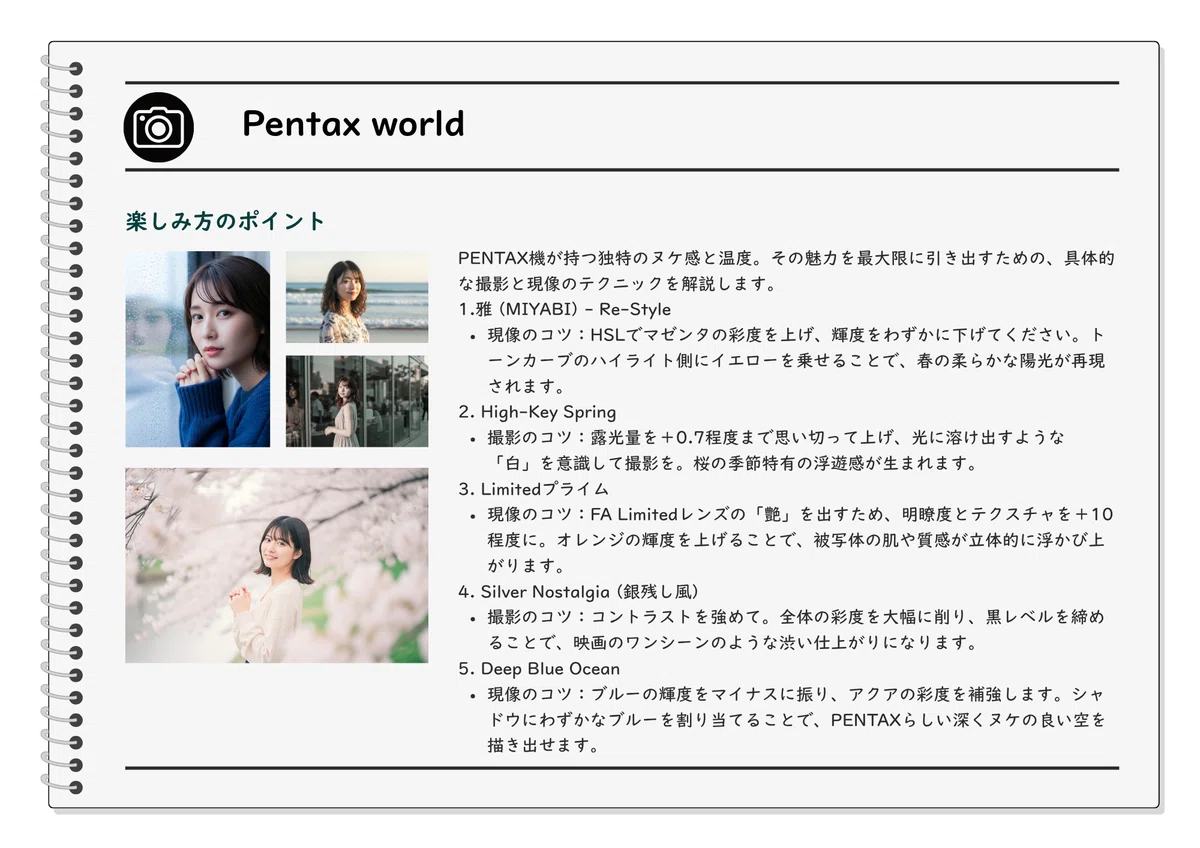Open the glass building street photo
1200x848 pixels.
pos(357,401)
